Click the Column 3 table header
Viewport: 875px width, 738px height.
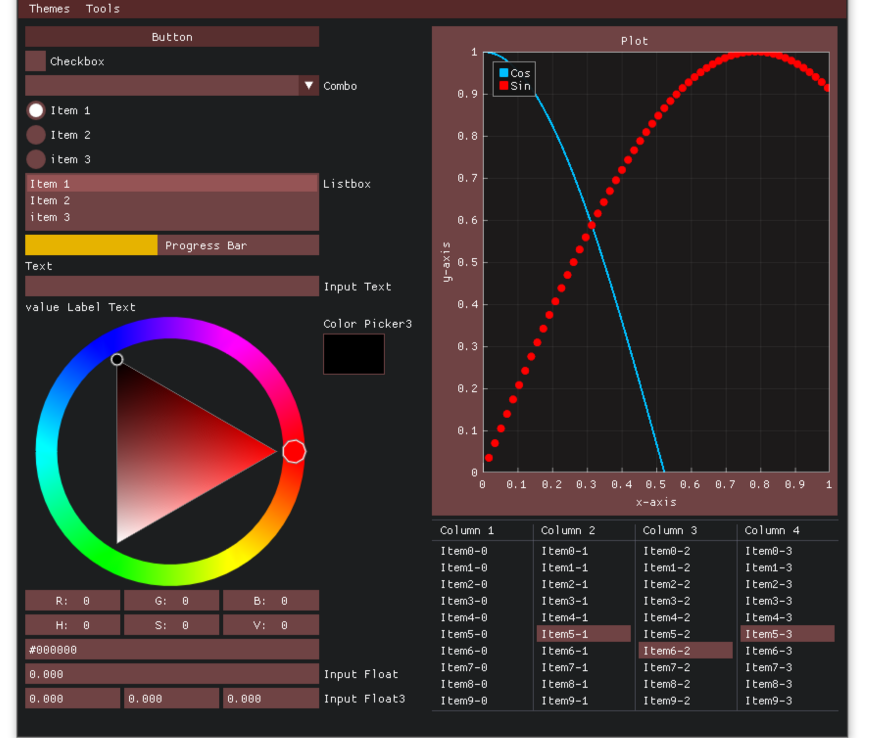[670, 530]
